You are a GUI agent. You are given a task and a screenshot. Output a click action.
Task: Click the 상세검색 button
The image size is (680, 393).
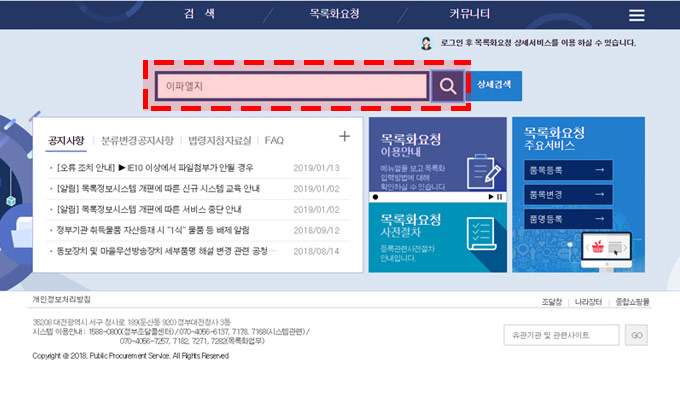tap(494, 85)
